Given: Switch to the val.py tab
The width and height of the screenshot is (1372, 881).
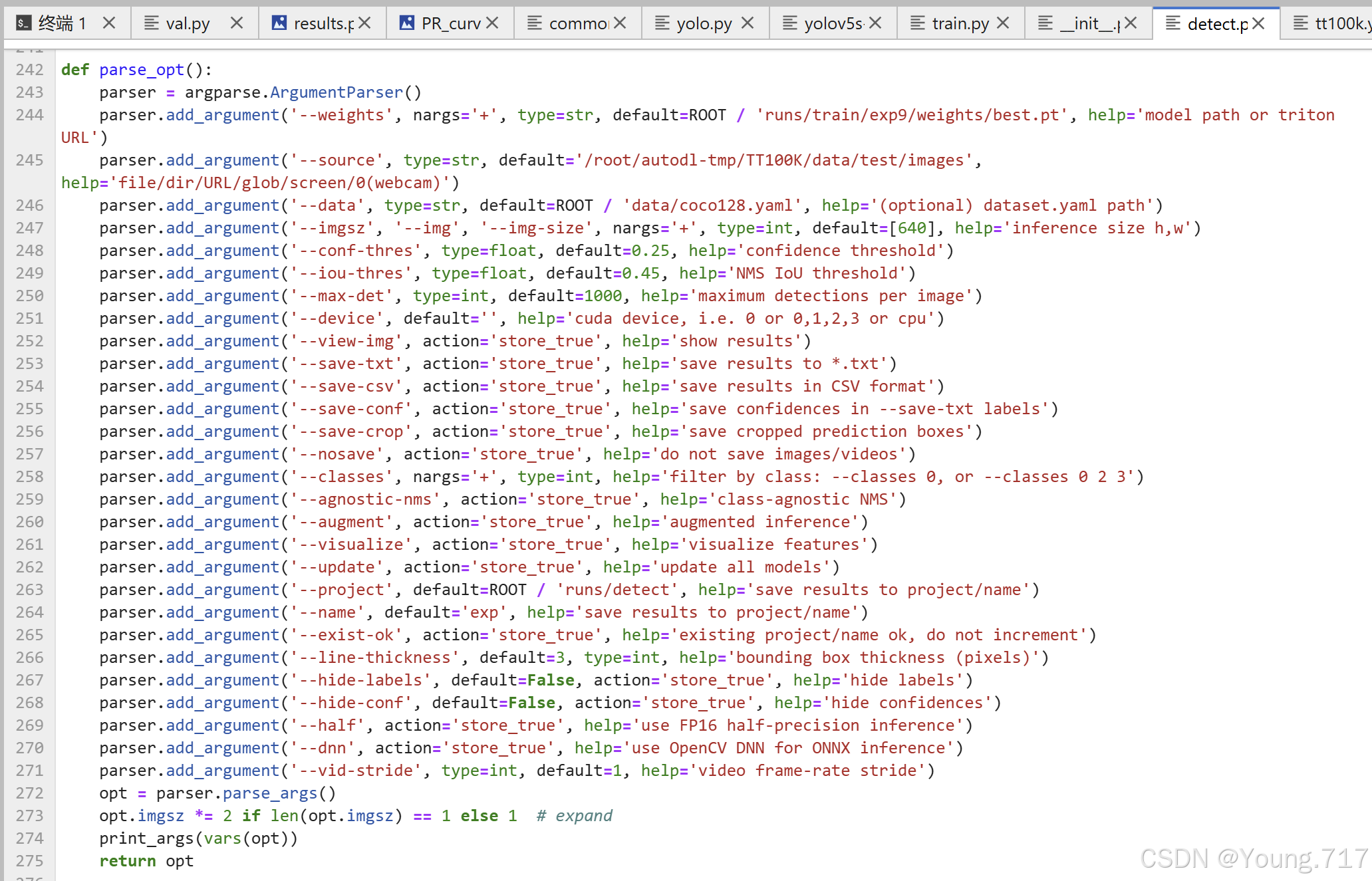Looking at the screenshot, I should [187, 24].
